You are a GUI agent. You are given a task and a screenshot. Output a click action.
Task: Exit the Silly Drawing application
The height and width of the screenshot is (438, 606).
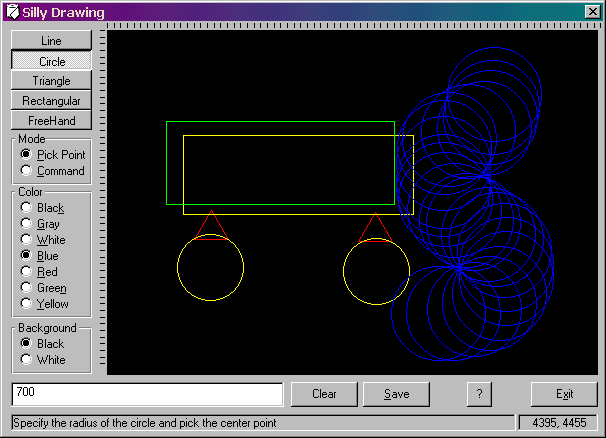pyautogui.click(x=563, y=394)
